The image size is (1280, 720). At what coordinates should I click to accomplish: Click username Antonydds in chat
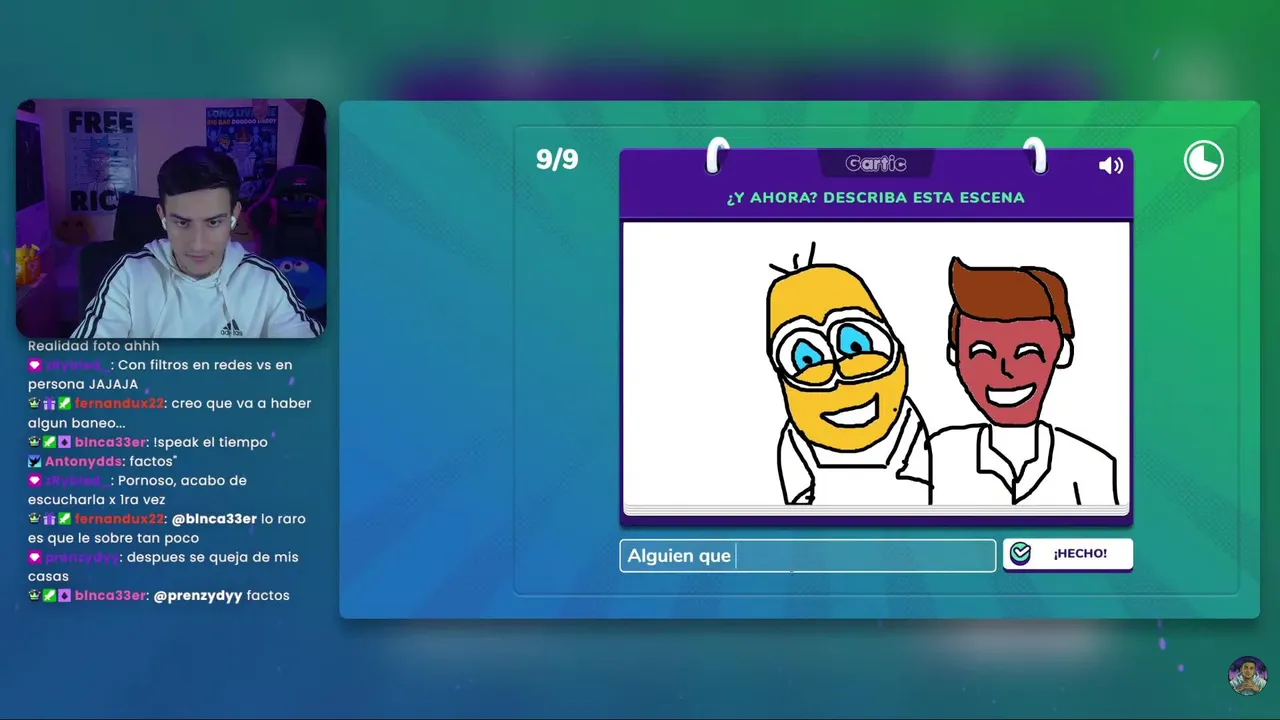[85, 461]
